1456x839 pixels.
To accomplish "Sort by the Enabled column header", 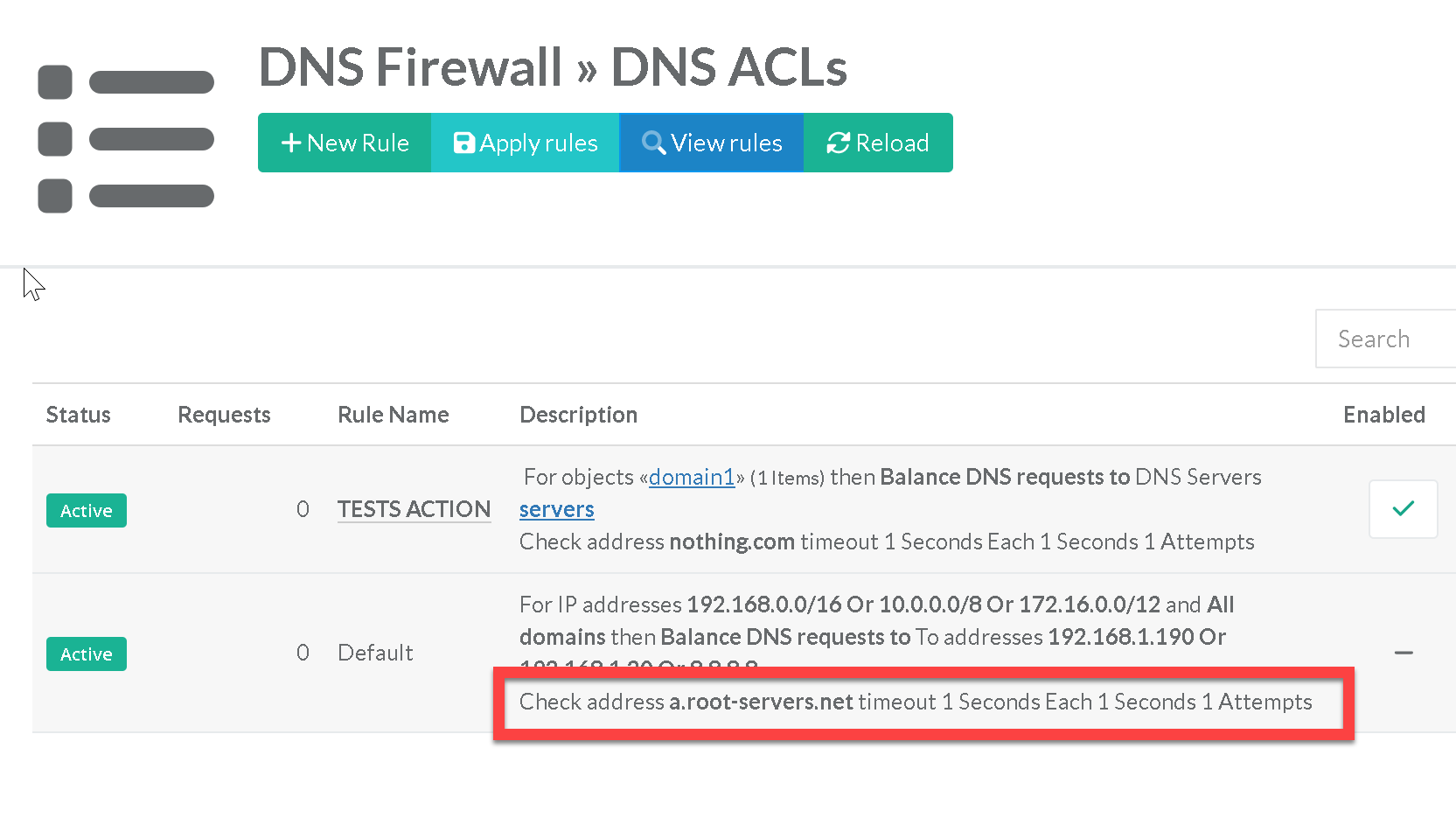I will 1383,415.
